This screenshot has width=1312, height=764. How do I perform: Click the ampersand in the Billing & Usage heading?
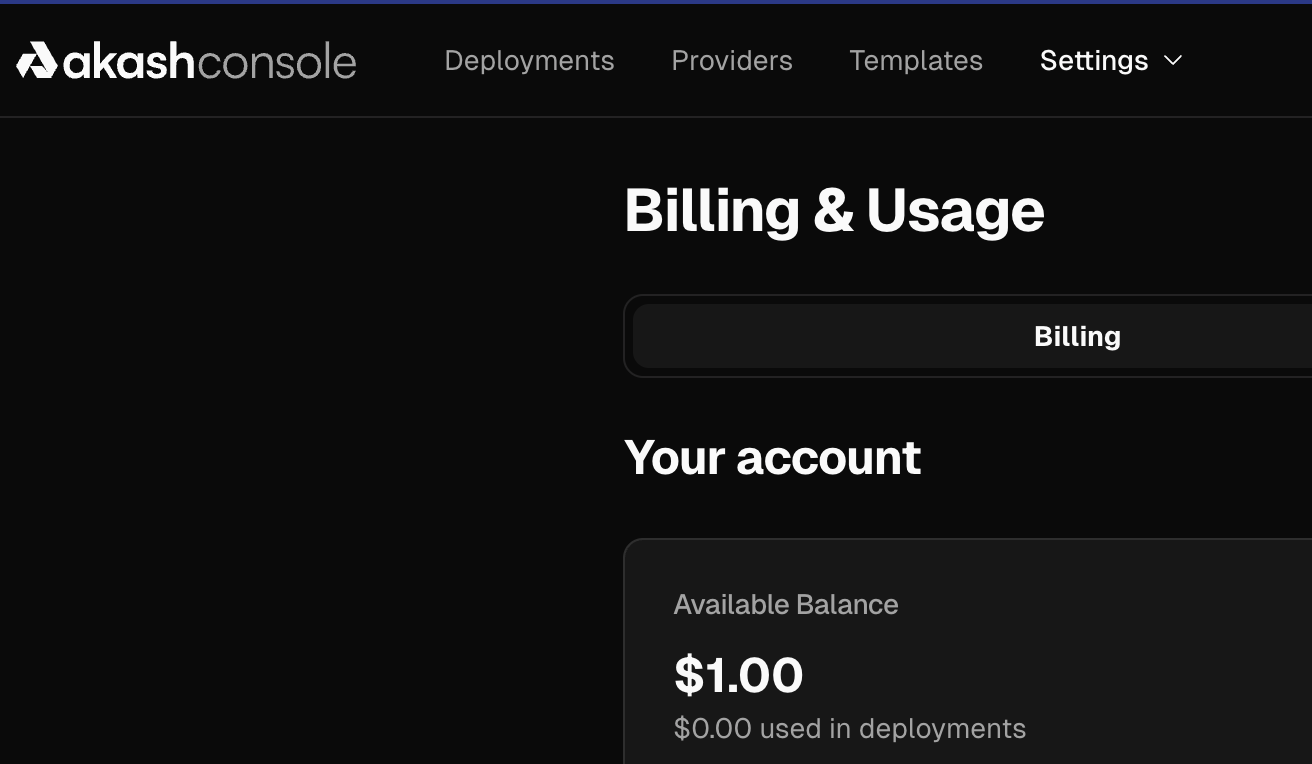point(833,211)
